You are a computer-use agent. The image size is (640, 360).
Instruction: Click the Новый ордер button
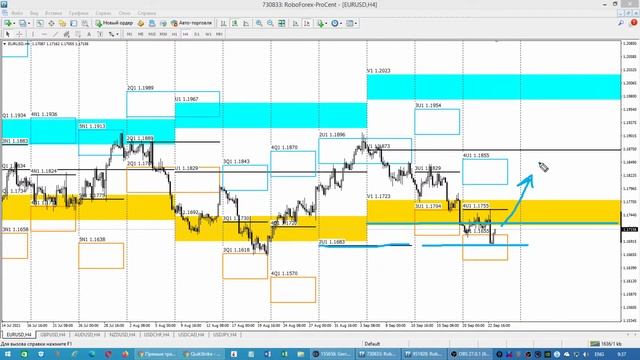[x=114, y=23]
